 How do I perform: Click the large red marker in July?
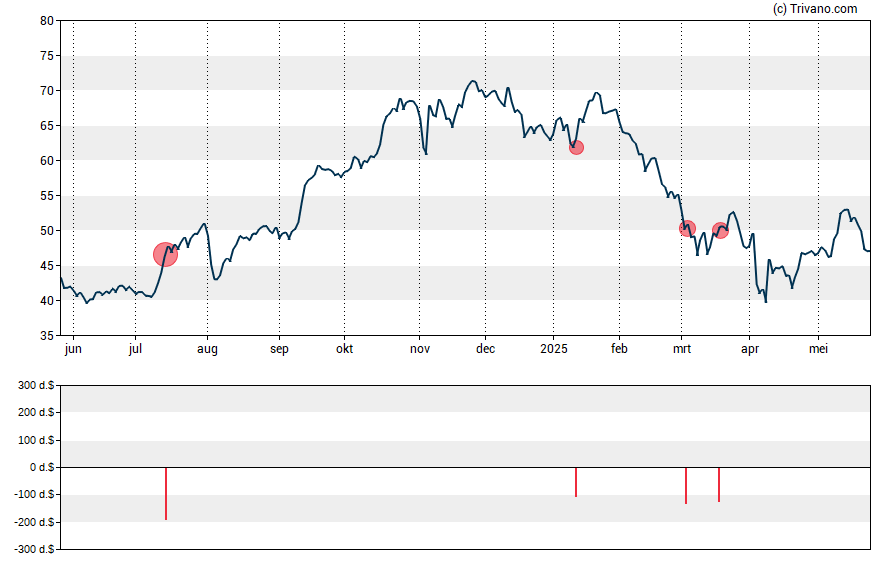[165, 255]
